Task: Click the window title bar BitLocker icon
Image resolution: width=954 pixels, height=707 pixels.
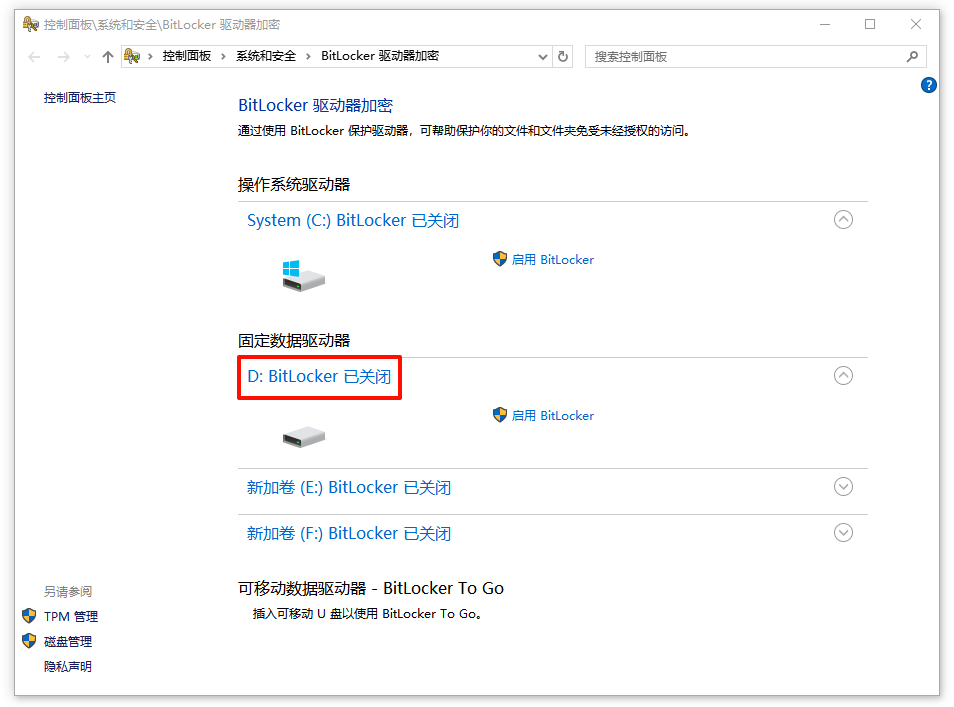Action: tap(30, 24)
